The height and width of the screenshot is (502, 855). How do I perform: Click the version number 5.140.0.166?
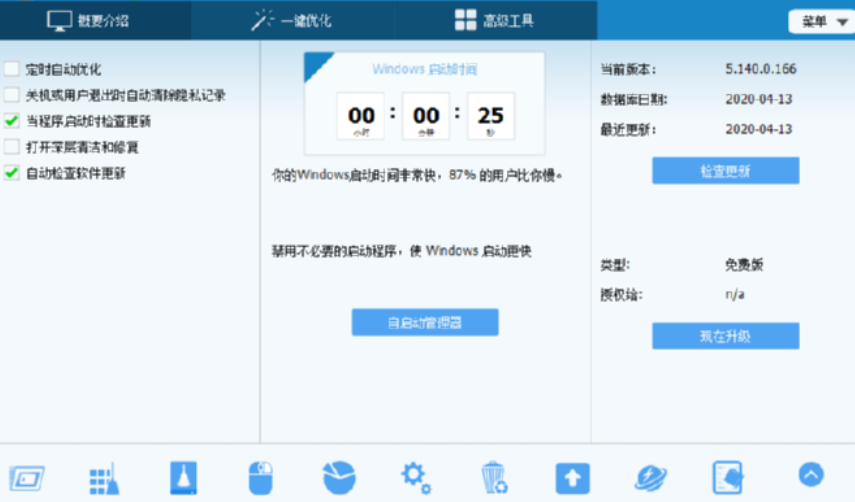pyautogui.click(x=761, y=69)
